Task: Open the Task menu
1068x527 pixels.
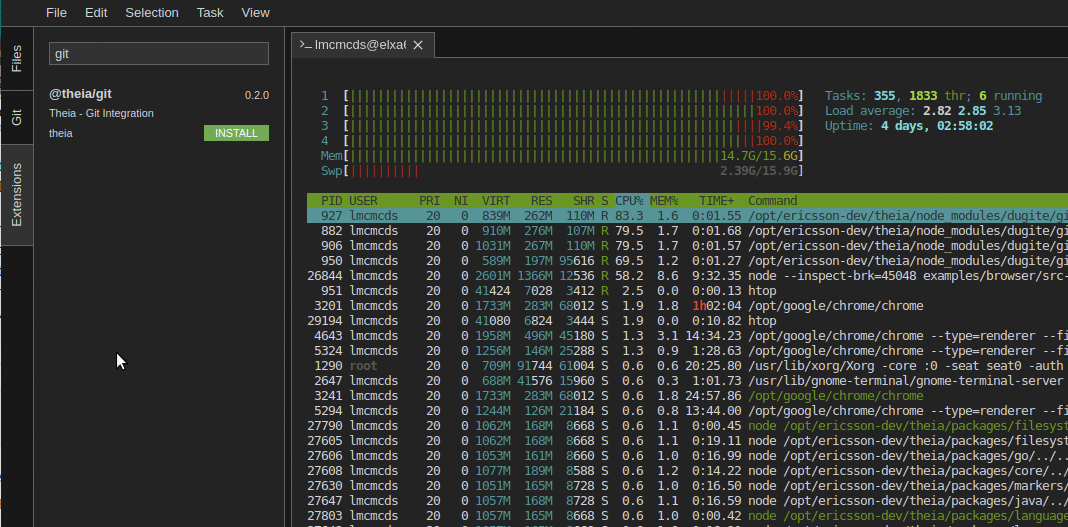Action: tap(210, 13)
